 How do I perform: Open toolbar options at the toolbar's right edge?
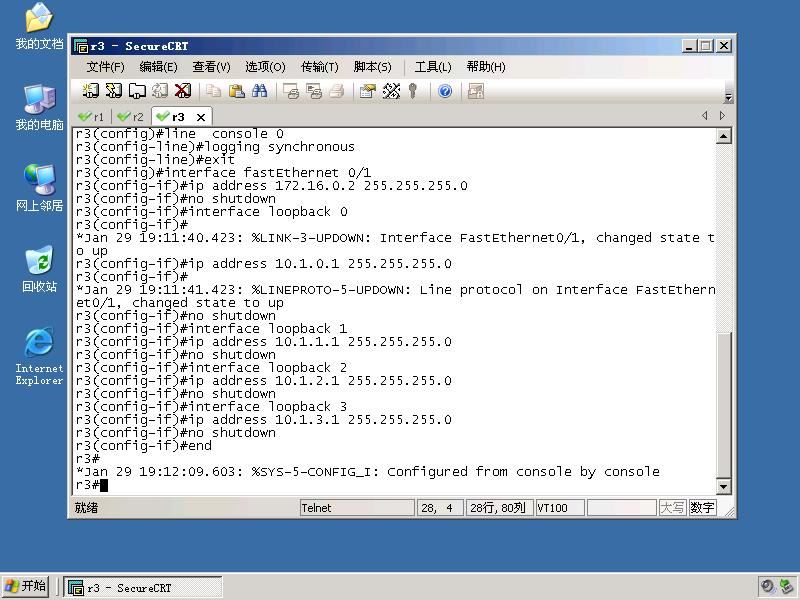pos(728,97)
